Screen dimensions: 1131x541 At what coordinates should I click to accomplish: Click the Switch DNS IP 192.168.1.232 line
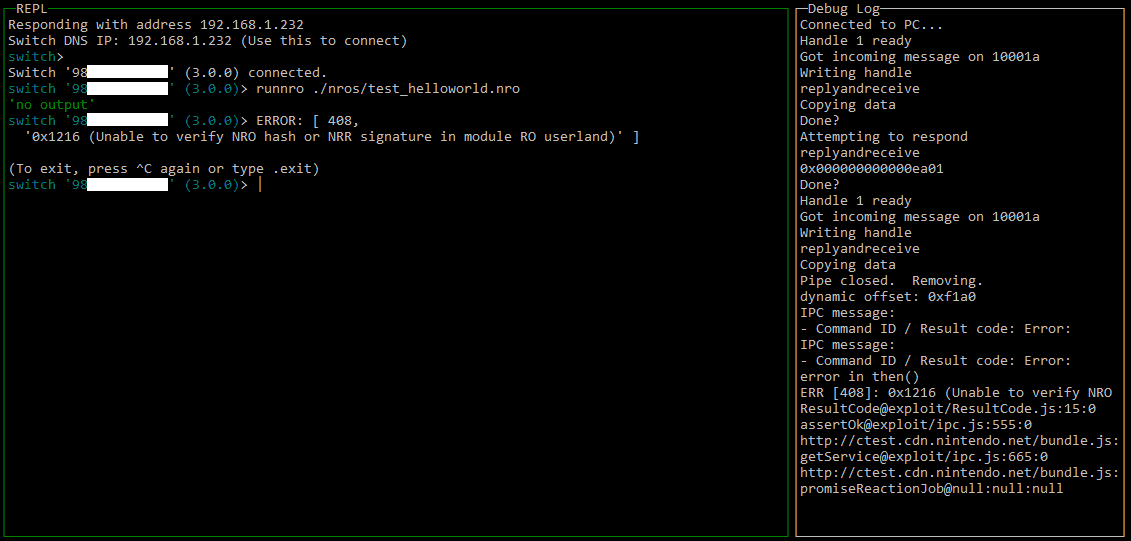pos(208,40)
